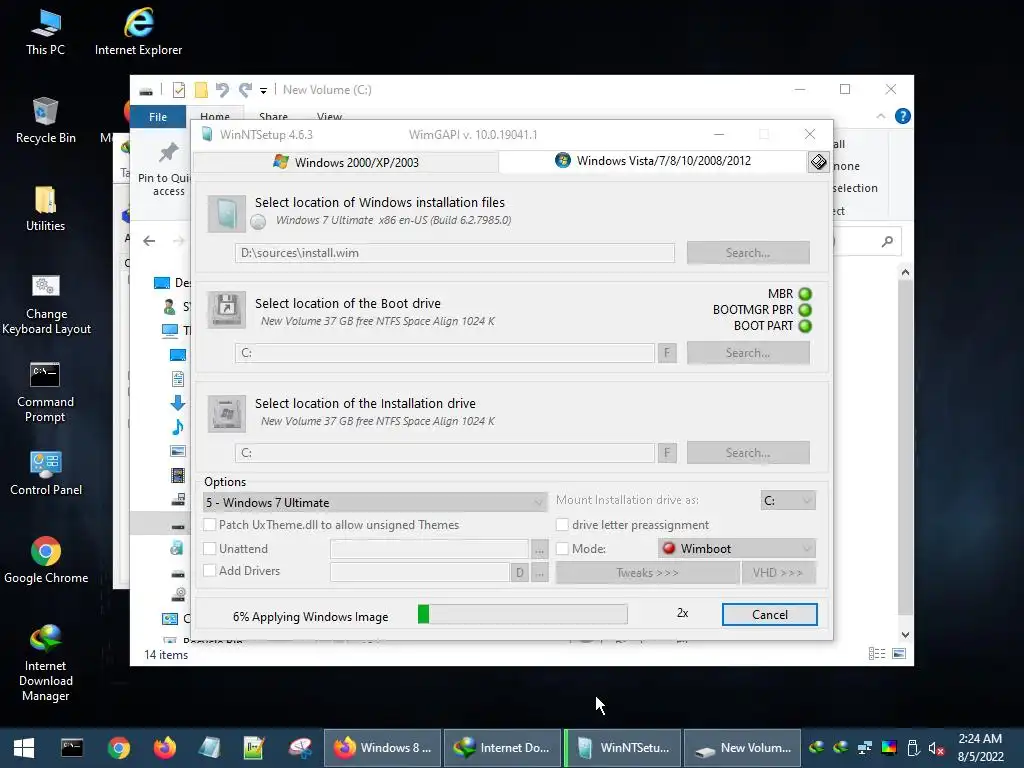Open Google Chrome desktop icon
Screen dimensions: 1024x768
pyautogui.click(x=46, y=560)
